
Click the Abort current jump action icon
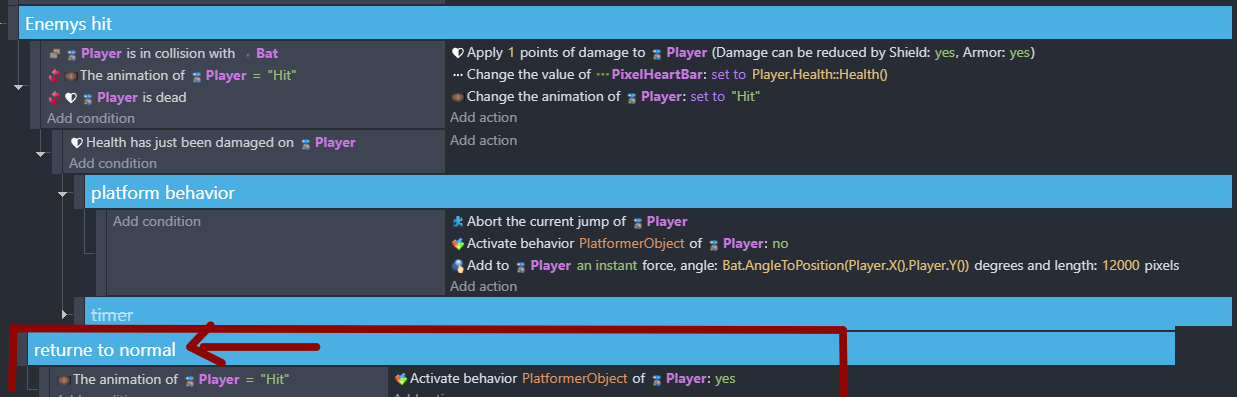pyautogui.click(x=458, y=221)
